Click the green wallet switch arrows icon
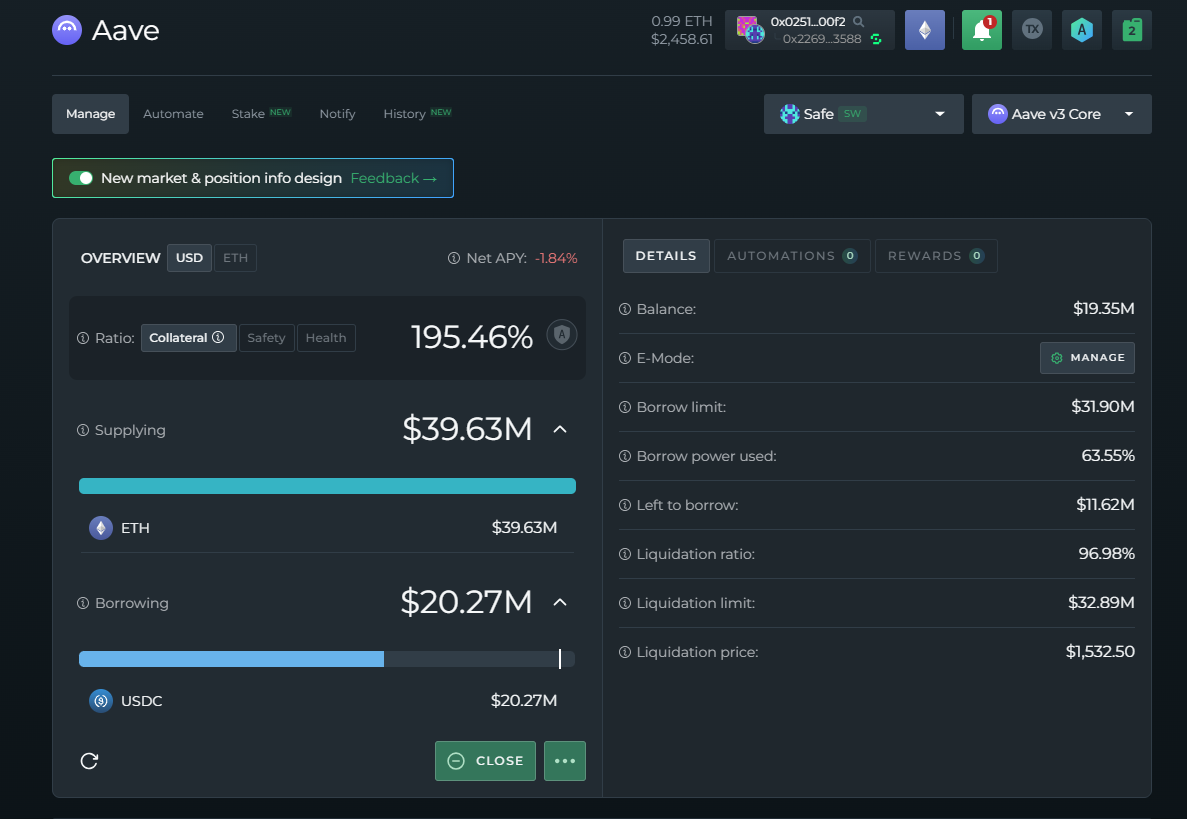Screen dimensions: 1187x819 coord(876,39)
